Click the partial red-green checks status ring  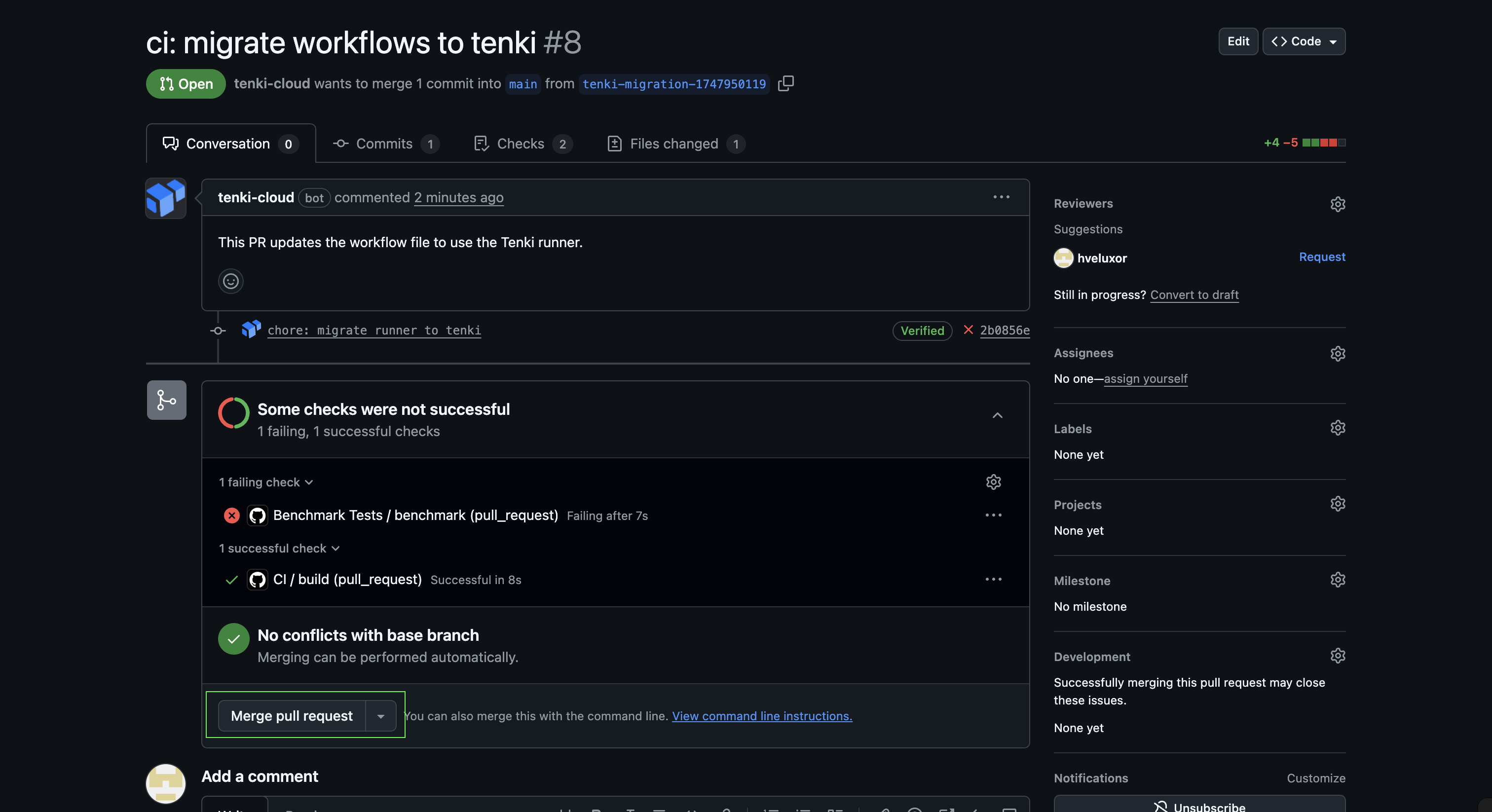click(233, 412)
